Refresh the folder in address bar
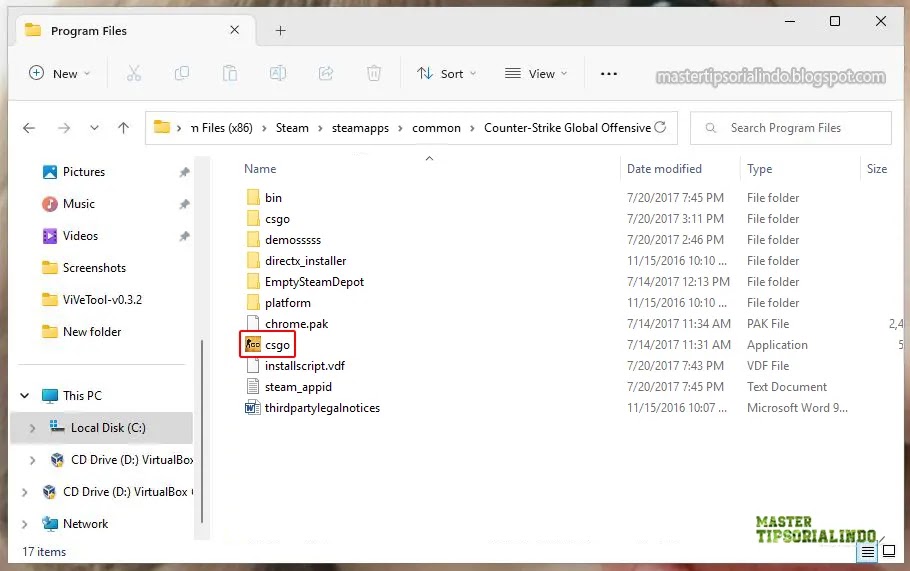The height and width of the screenshot is (571, 910). [660, 127]
